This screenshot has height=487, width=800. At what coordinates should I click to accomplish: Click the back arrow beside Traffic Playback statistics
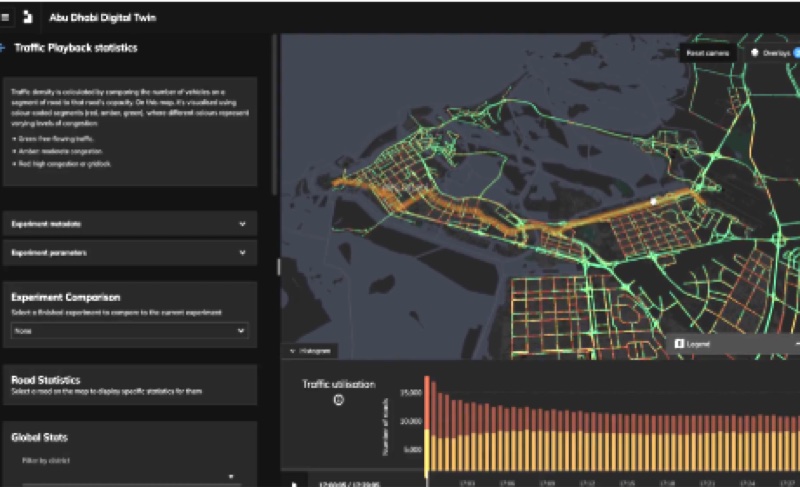(3, 48)
